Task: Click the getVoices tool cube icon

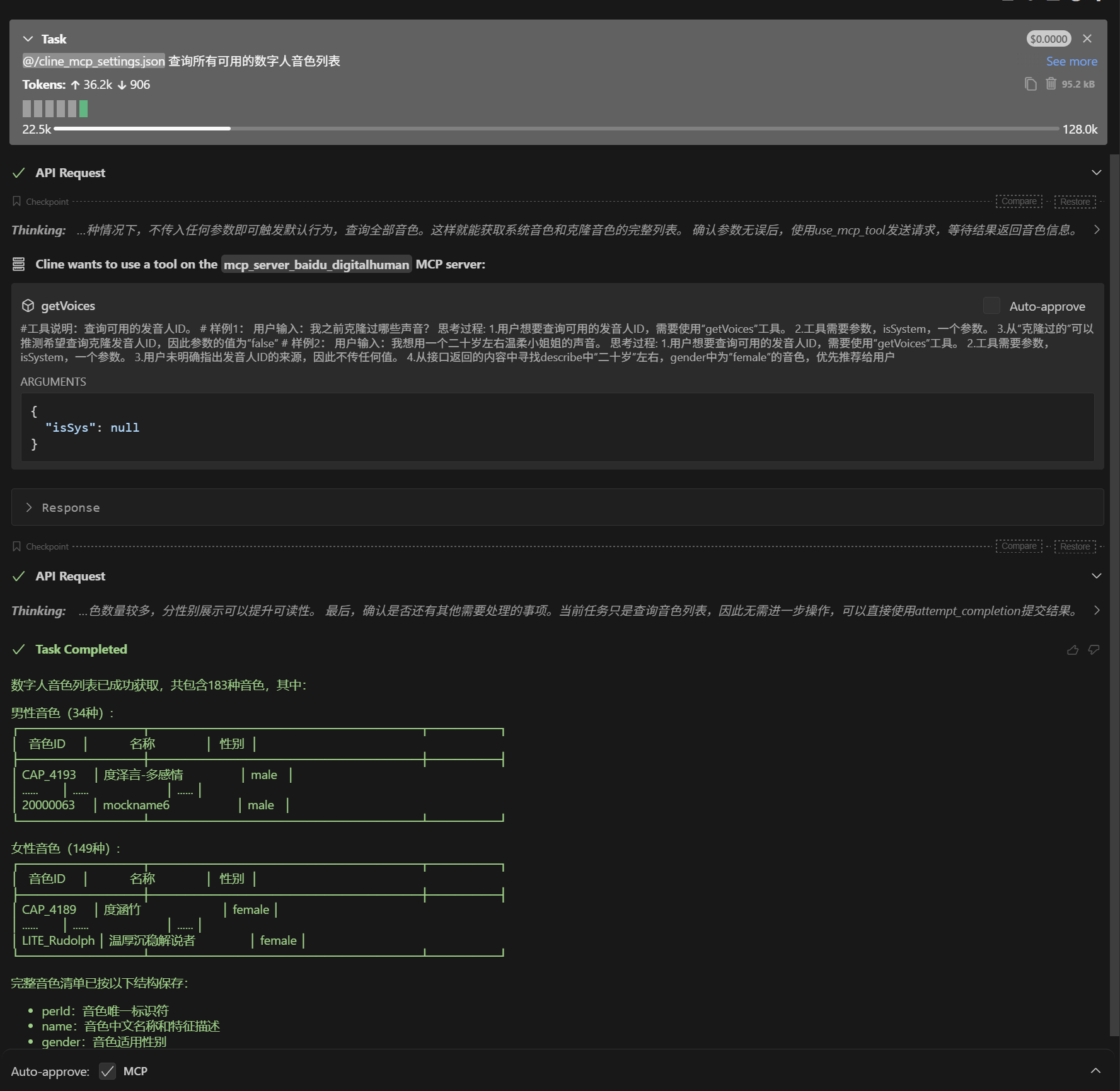Action: click(29, 305)
